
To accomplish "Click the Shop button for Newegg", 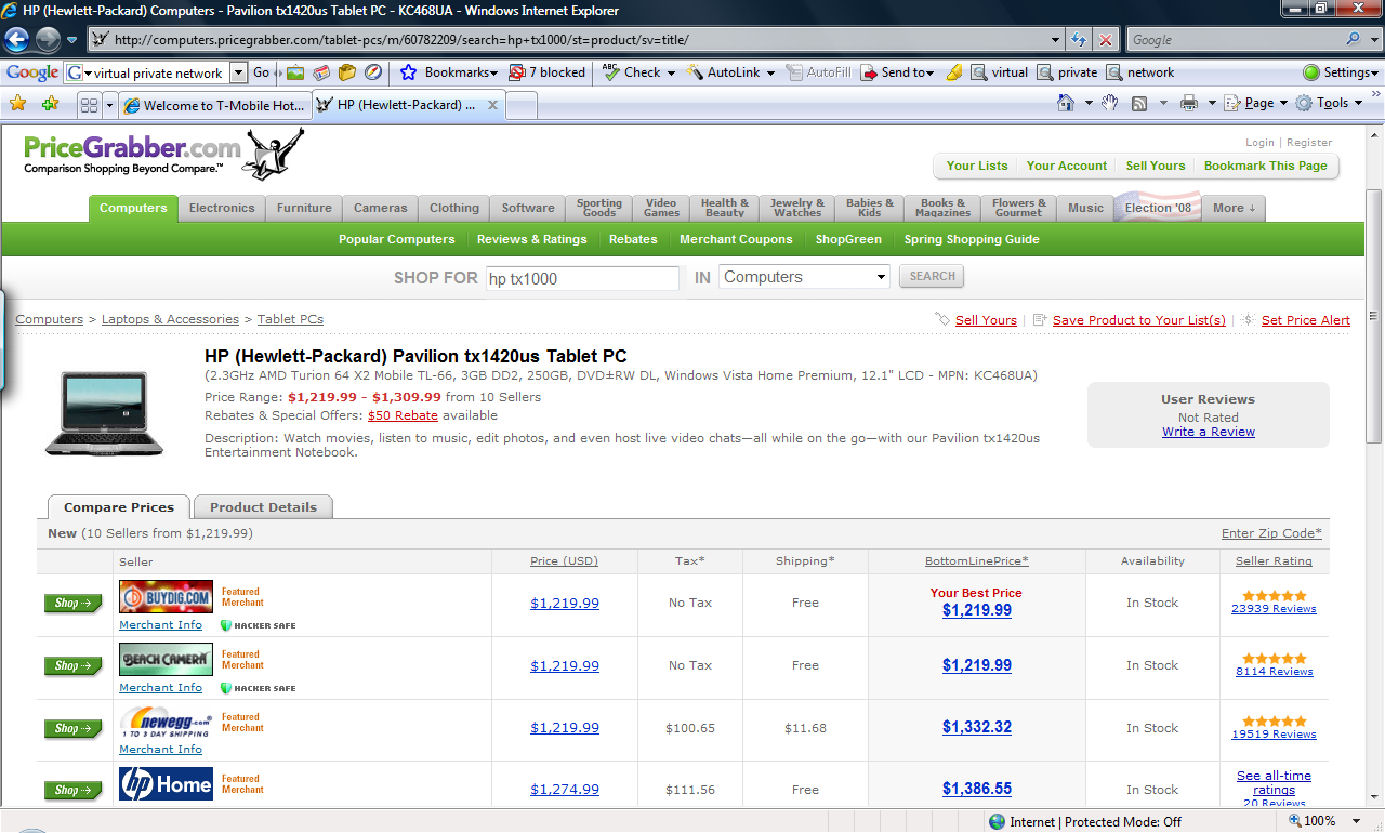I will [72, 729].
